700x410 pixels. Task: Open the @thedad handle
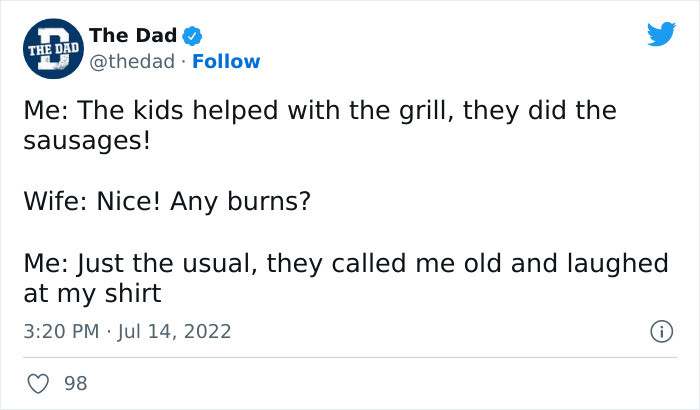click(133, 62)
